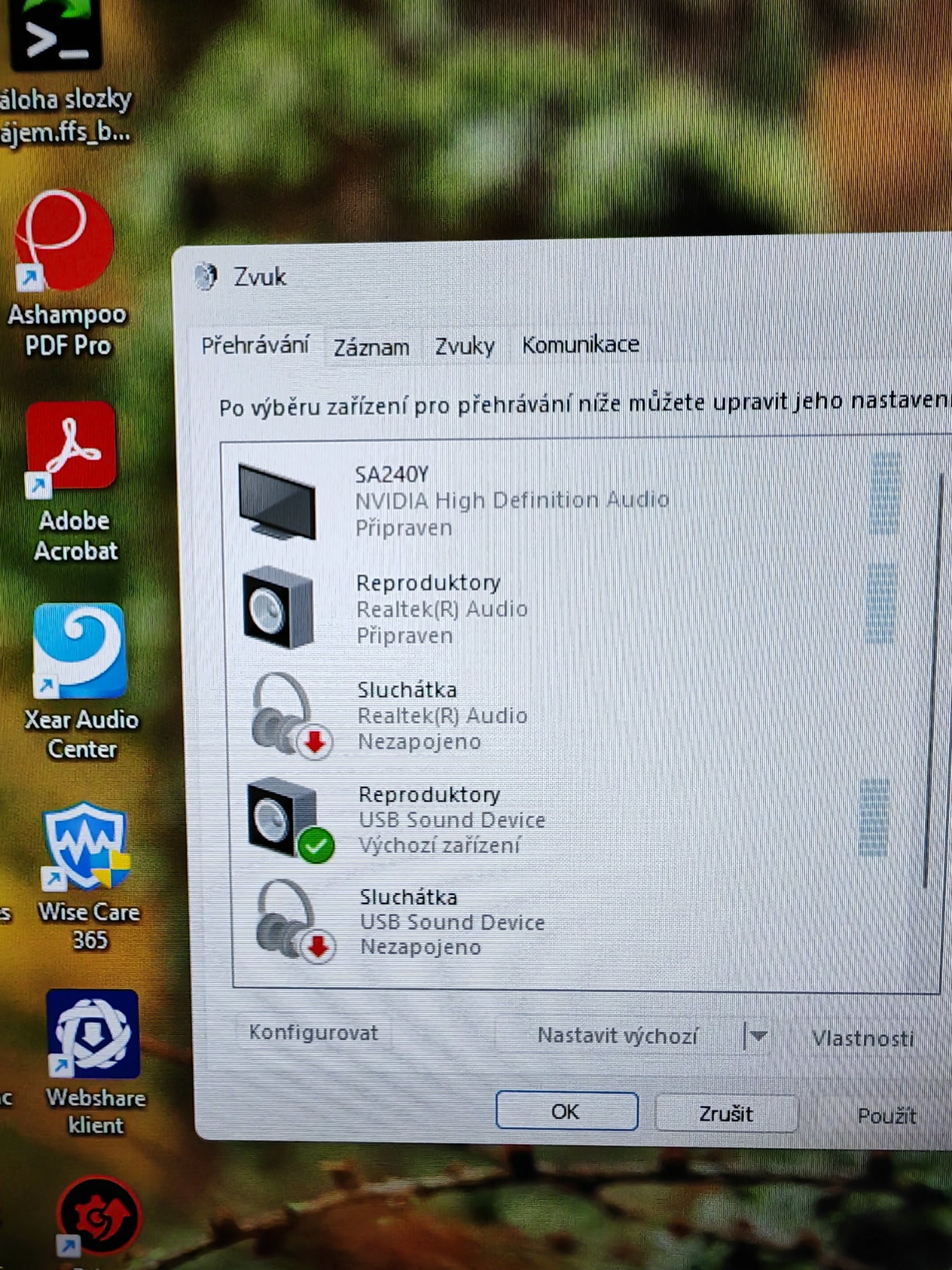
Task: Select the 'NVIDIA High Definition Audio' text
Action: pyautogui.click(x=512, y=500)
